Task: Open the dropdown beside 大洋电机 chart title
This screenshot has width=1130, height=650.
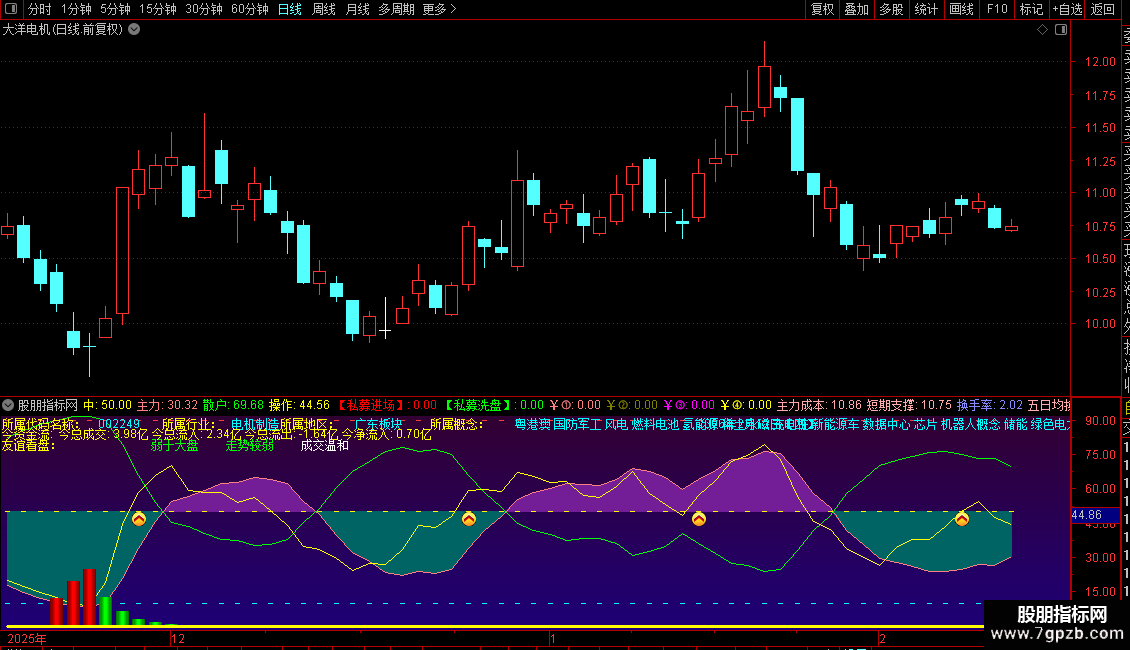Action: (134, 30)
